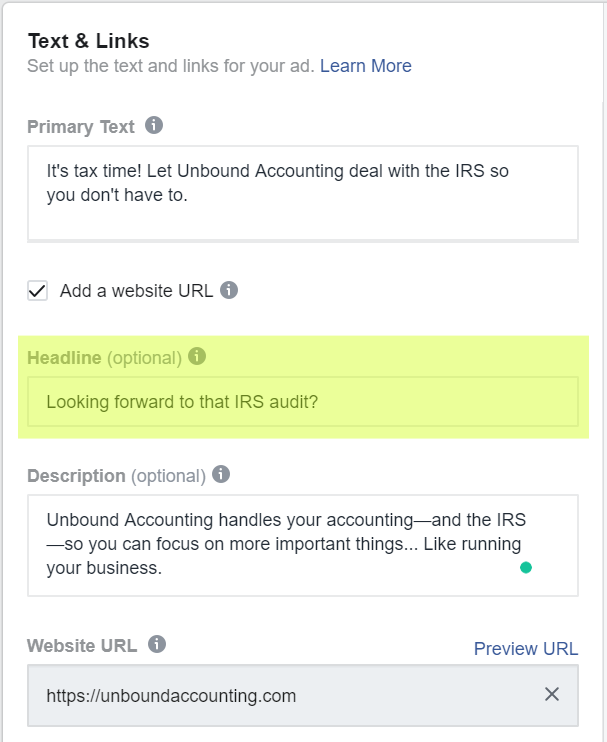Click the green Grammarly dot in Description box
The height and width of the screenshot is (742, 607).
(x=526, y=567)
